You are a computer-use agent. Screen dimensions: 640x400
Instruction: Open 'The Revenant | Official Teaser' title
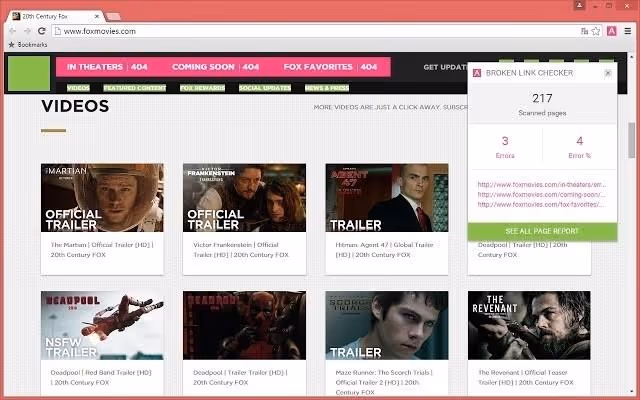[x=526, y=378]
